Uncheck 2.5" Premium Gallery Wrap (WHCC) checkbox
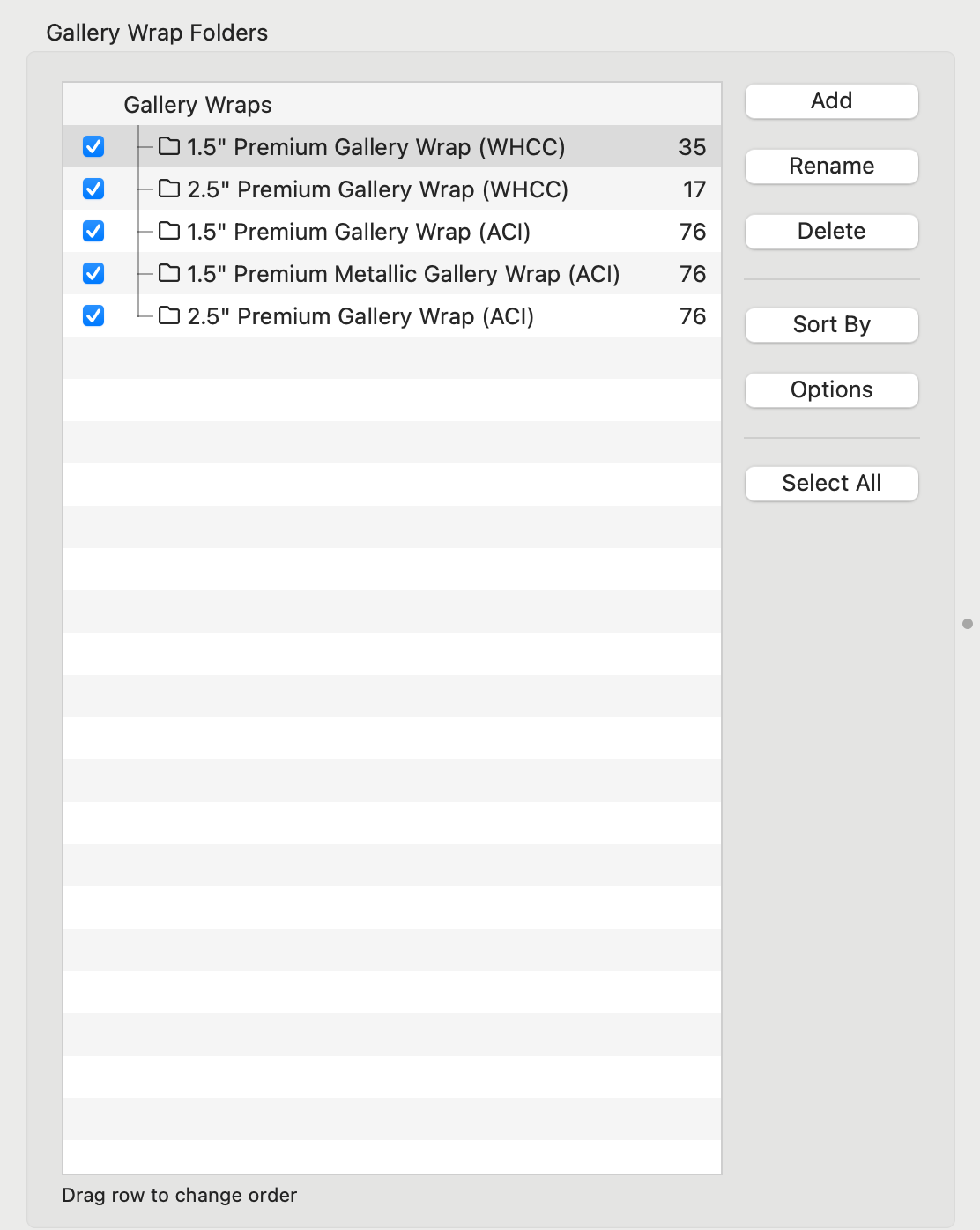Viewport: 980px width, 1230px height. (x=93, y=189)
